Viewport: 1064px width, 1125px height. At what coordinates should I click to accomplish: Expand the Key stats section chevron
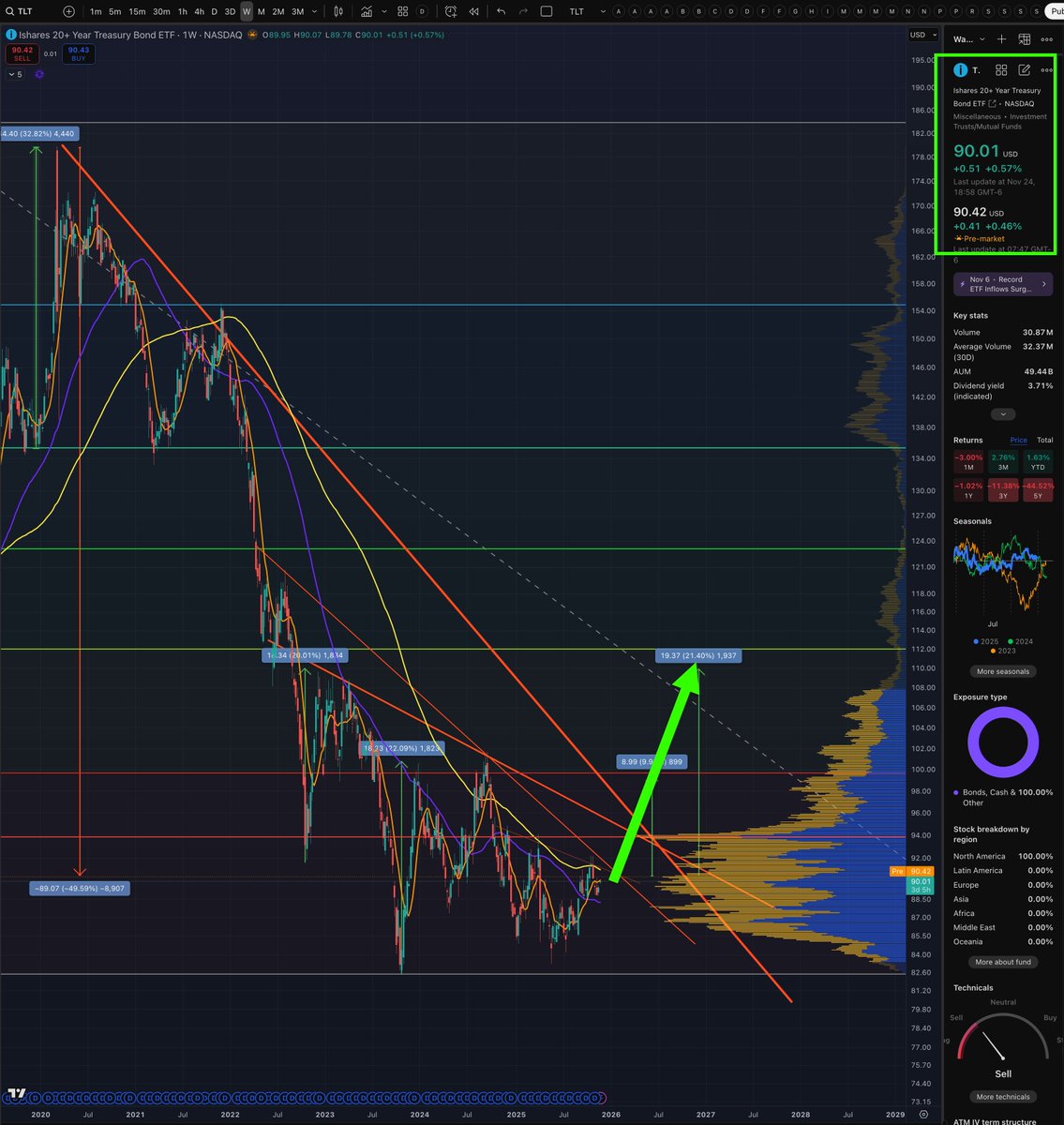pyautogui.click(x=1003, y=413)
